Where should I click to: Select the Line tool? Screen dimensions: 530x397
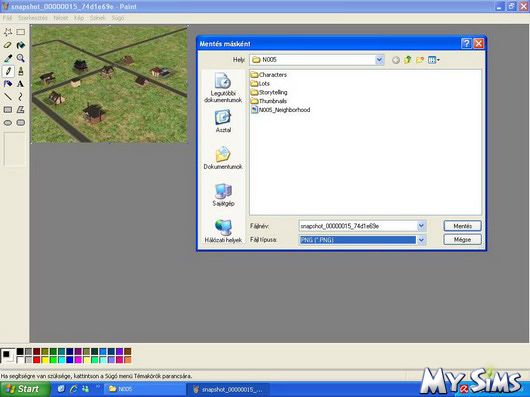tap(8, 97)
